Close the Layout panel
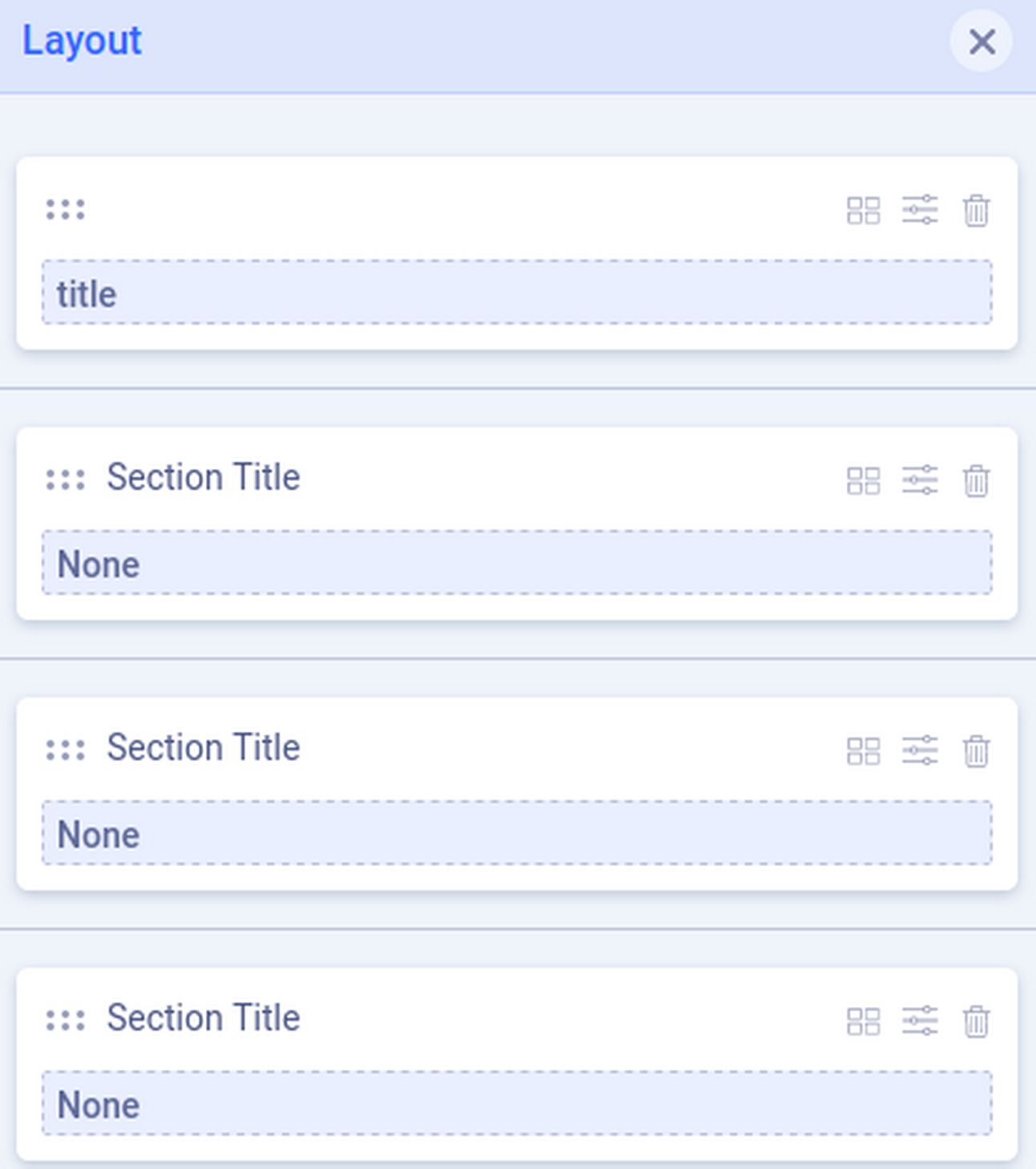The height and width of the screenshot is (1169, 1036). click(981, 42)
